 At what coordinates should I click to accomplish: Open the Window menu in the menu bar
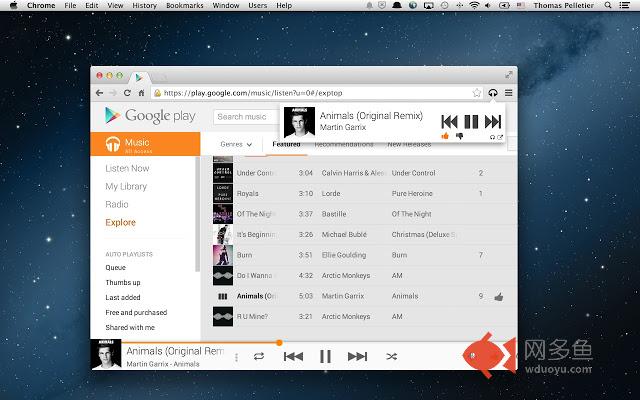(x=226, y=5)
